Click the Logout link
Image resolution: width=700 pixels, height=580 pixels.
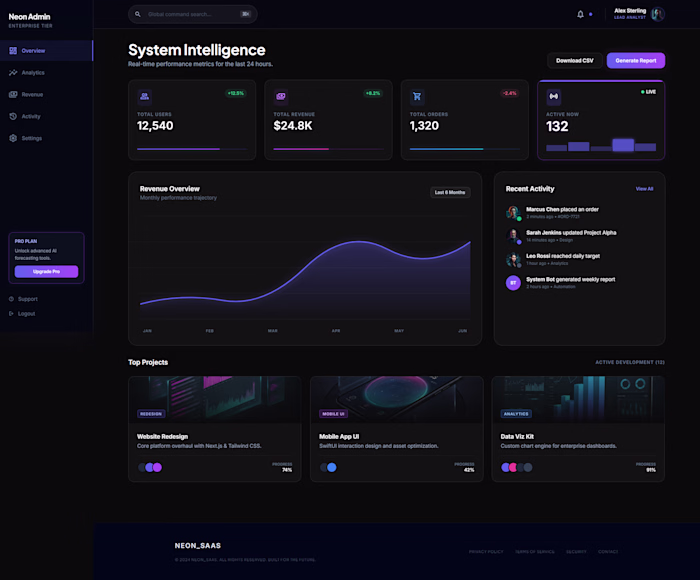22,313
